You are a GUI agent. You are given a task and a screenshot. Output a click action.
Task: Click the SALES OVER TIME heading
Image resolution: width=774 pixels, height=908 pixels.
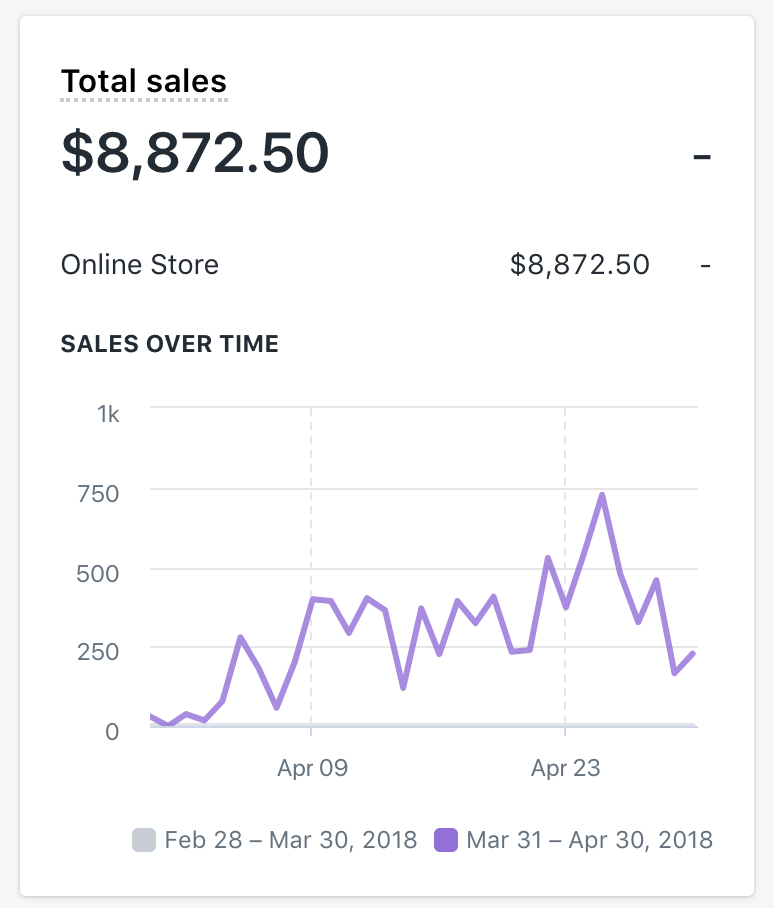click(x=170, y=345)
